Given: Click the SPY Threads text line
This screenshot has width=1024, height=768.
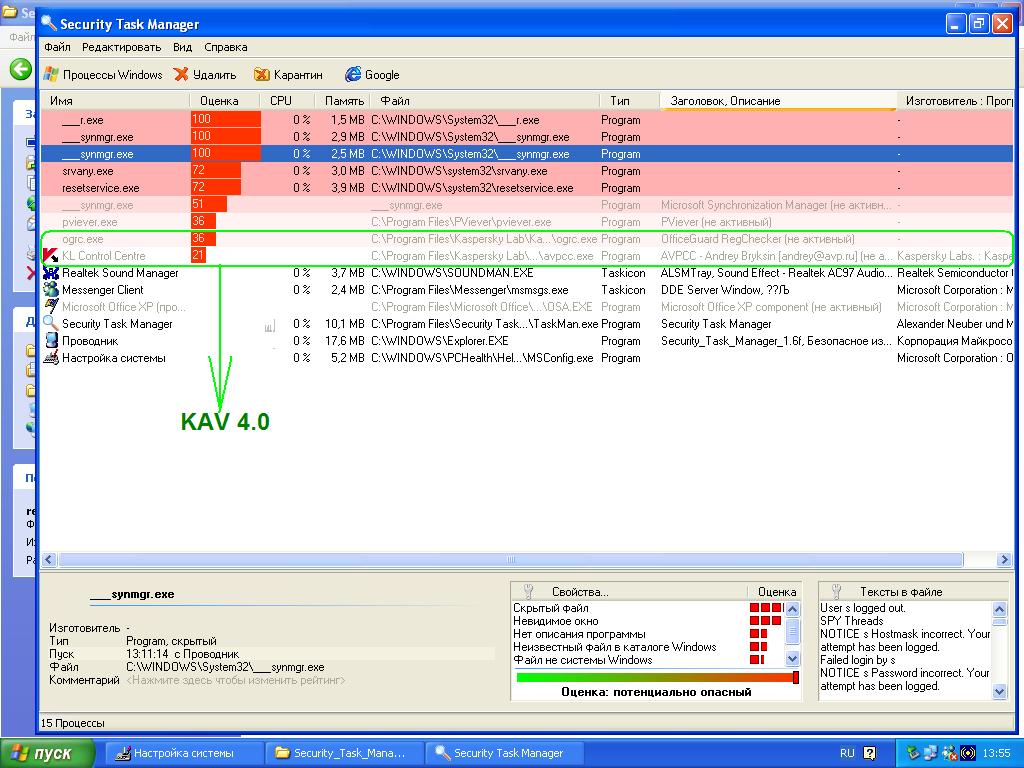Looking at the screenshot, I should click(852, 621).
